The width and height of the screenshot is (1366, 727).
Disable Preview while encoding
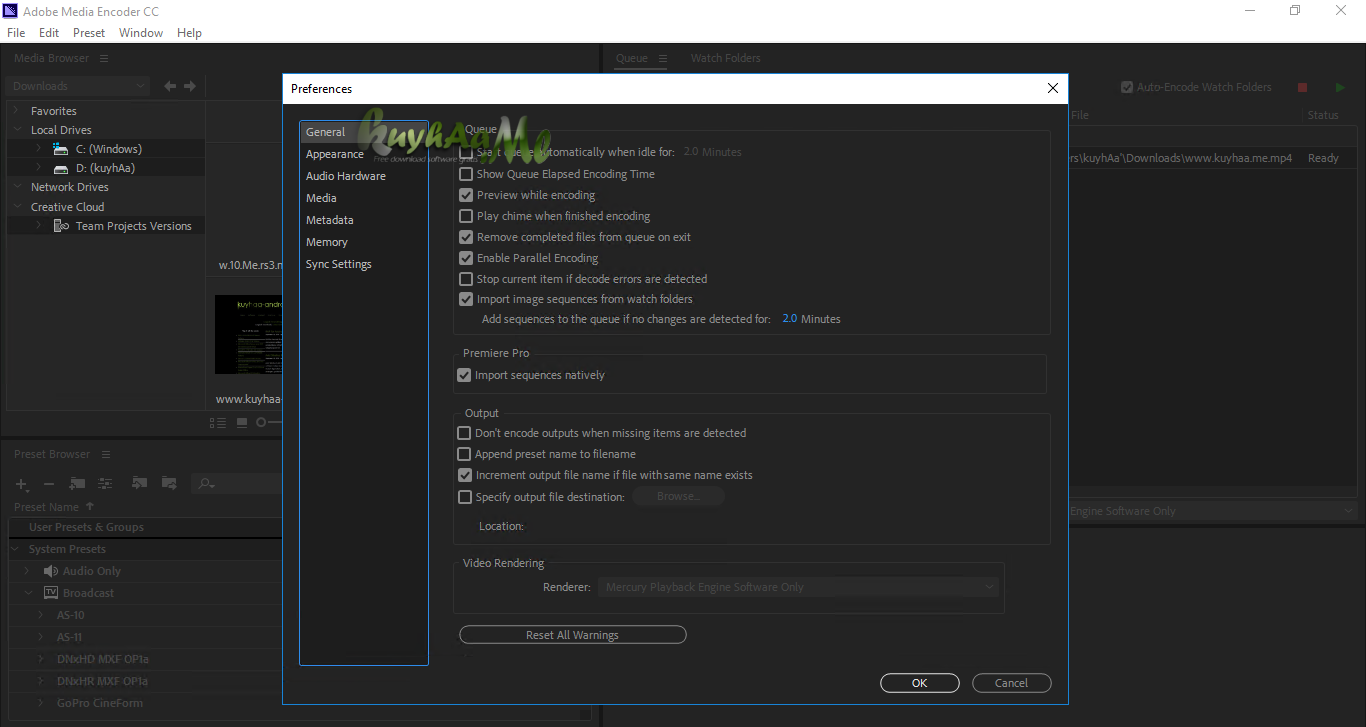point(465,195)
